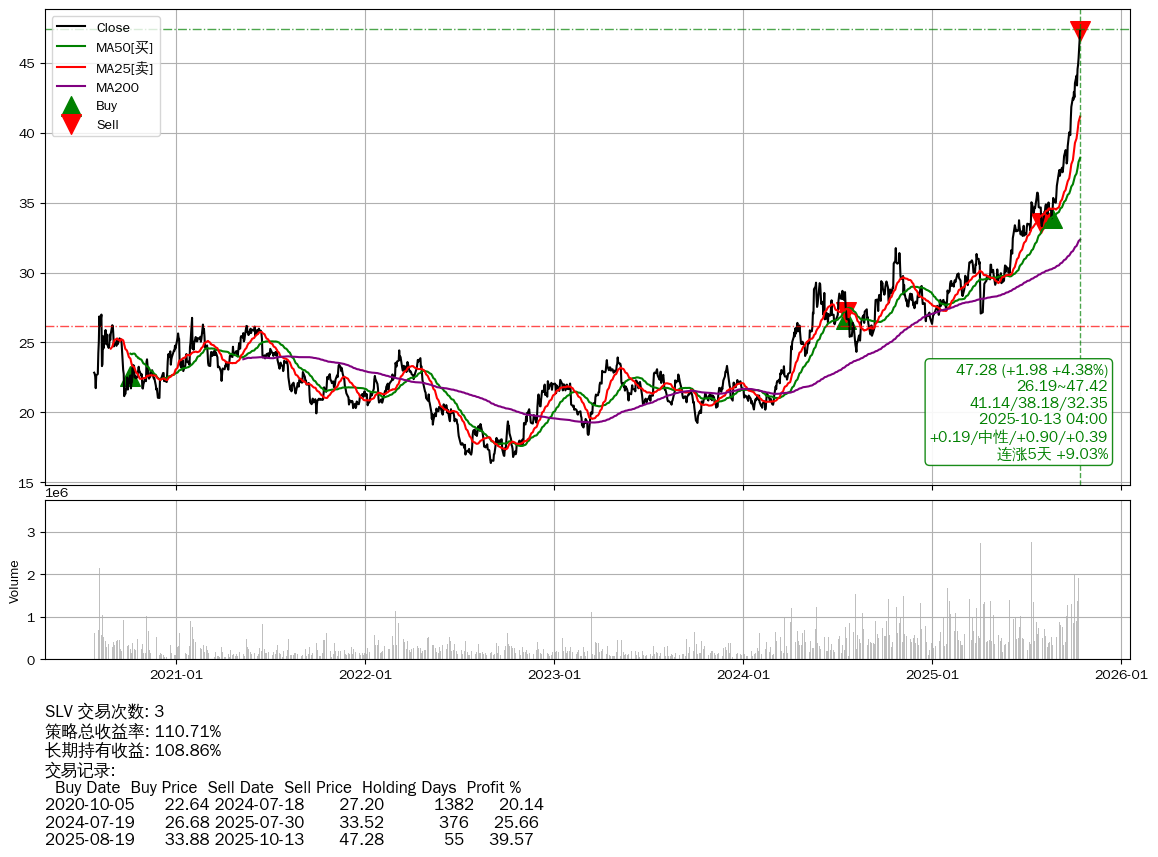Image resolution: width=1158 pixels, height=857 pixels.
Task: Click the green buy marker from August 2025
Action: click(x=1051, y=218)
